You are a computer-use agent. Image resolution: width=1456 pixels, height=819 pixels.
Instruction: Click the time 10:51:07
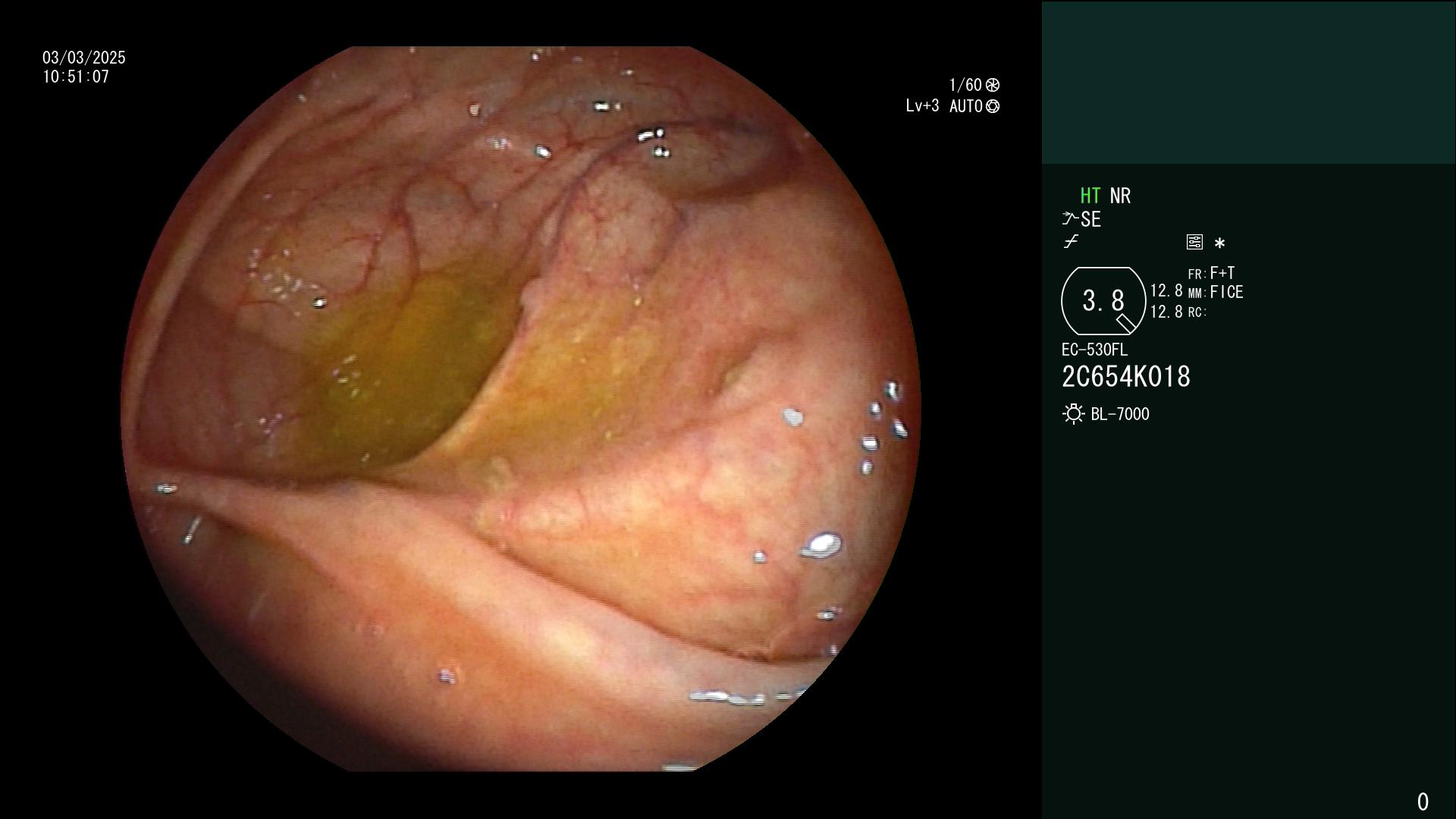click(76, 77)
